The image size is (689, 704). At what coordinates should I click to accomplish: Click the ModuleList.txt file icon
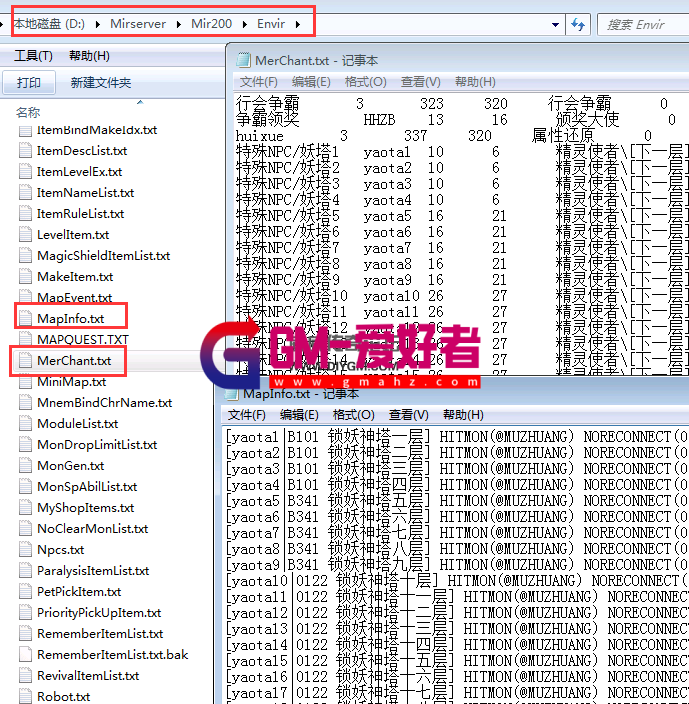[26, 424]
